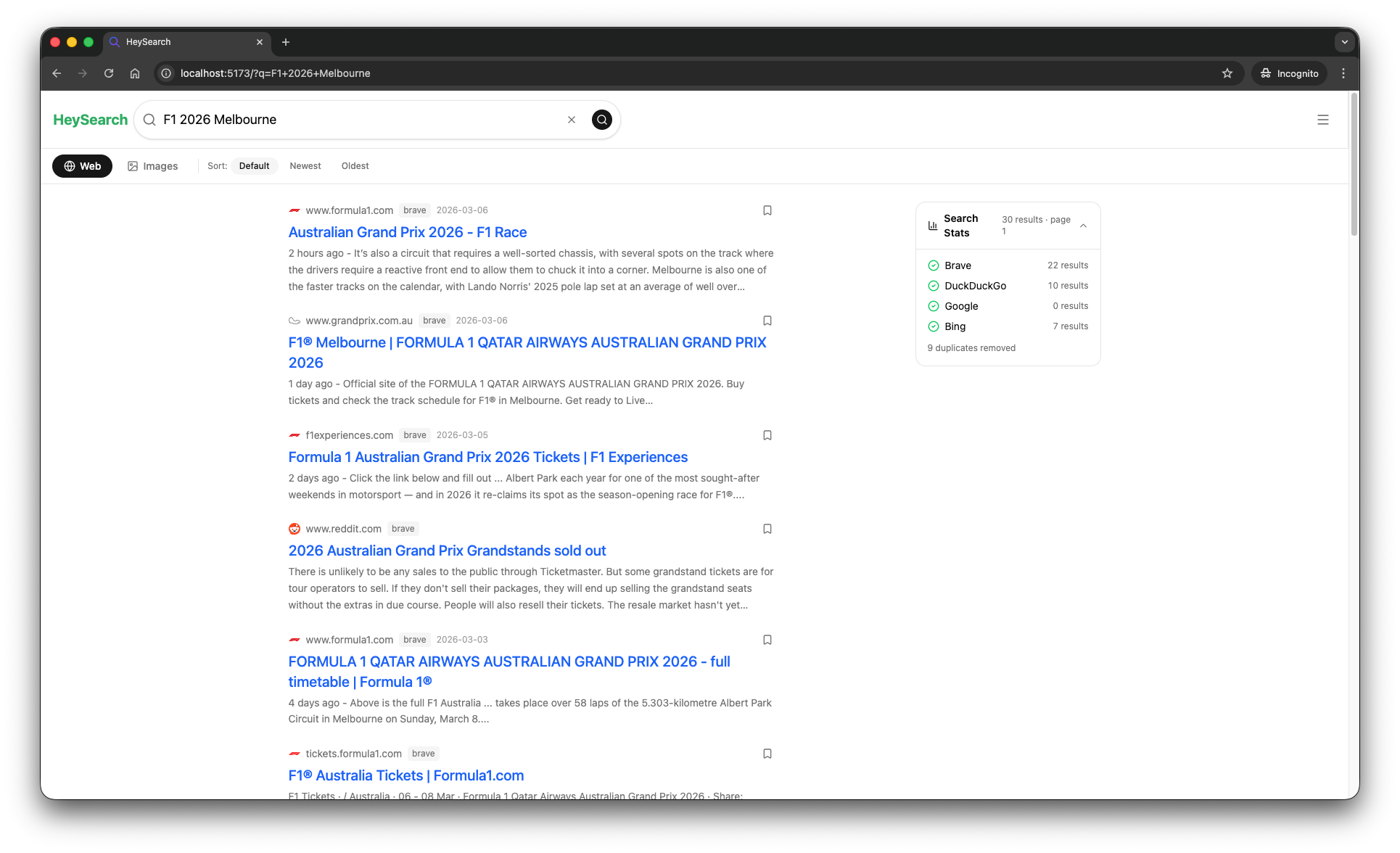
Task: Click the magnifier icon inside the search box
Action: click(x=149, y=120)
